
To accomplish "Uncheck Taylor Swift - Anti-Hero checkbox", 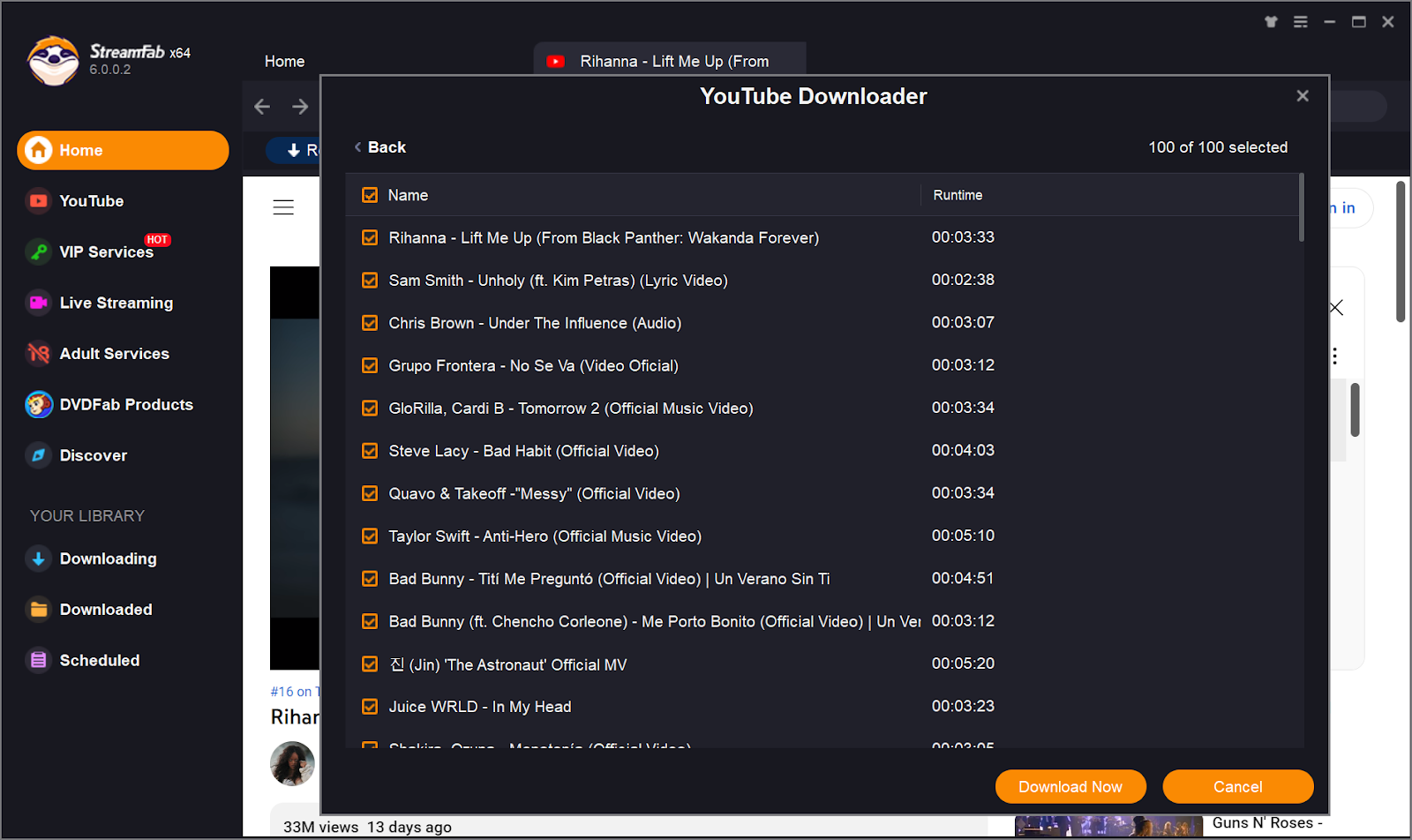I will [370, 536].
